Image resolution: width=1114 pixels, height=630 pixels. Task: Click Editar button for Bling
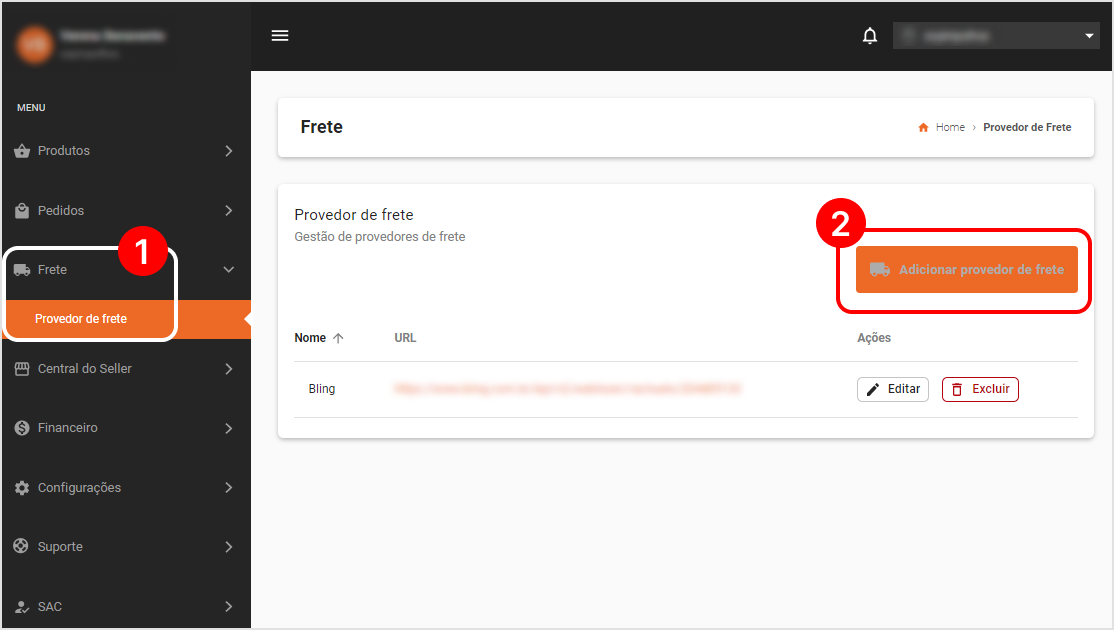(892, 389)
